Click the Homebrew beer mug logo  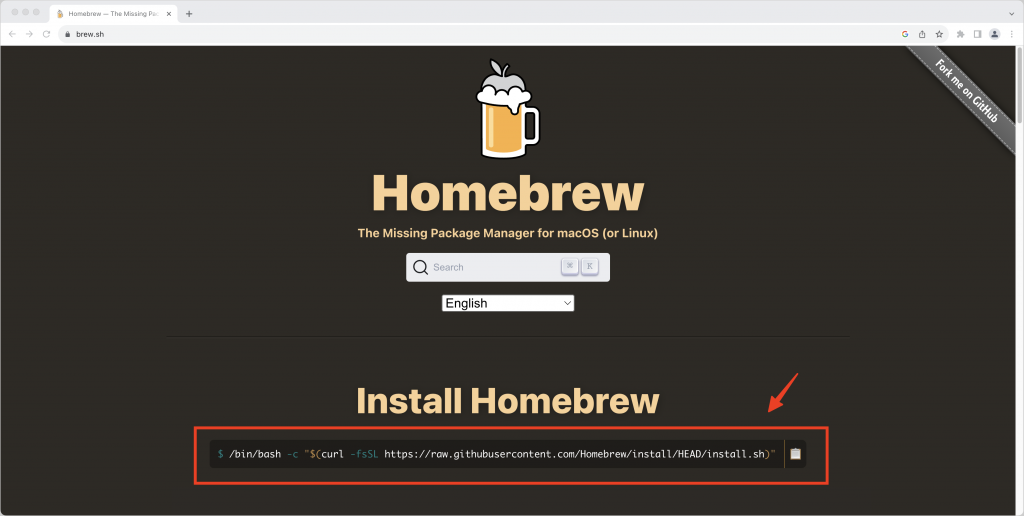coord(507,108)
